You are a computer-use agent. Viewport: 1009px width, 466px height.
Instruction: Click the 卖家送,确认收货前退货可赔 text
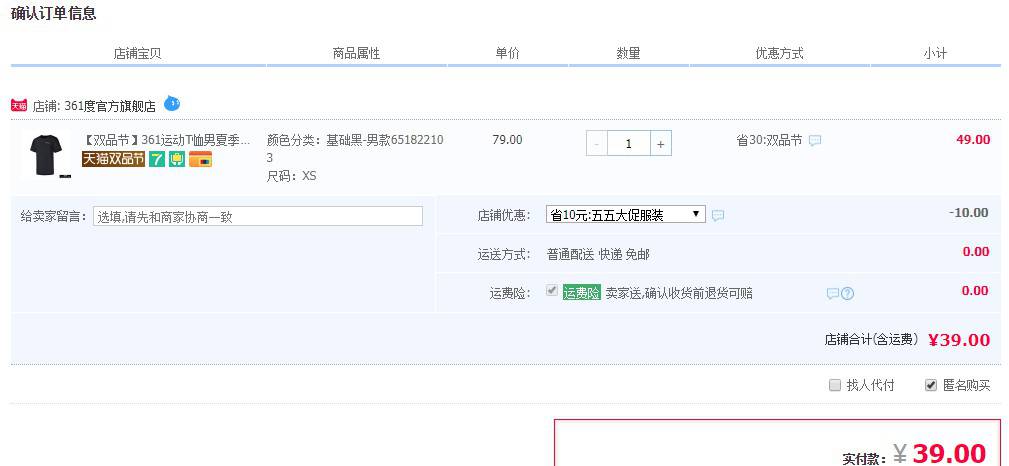pos(679,294)
